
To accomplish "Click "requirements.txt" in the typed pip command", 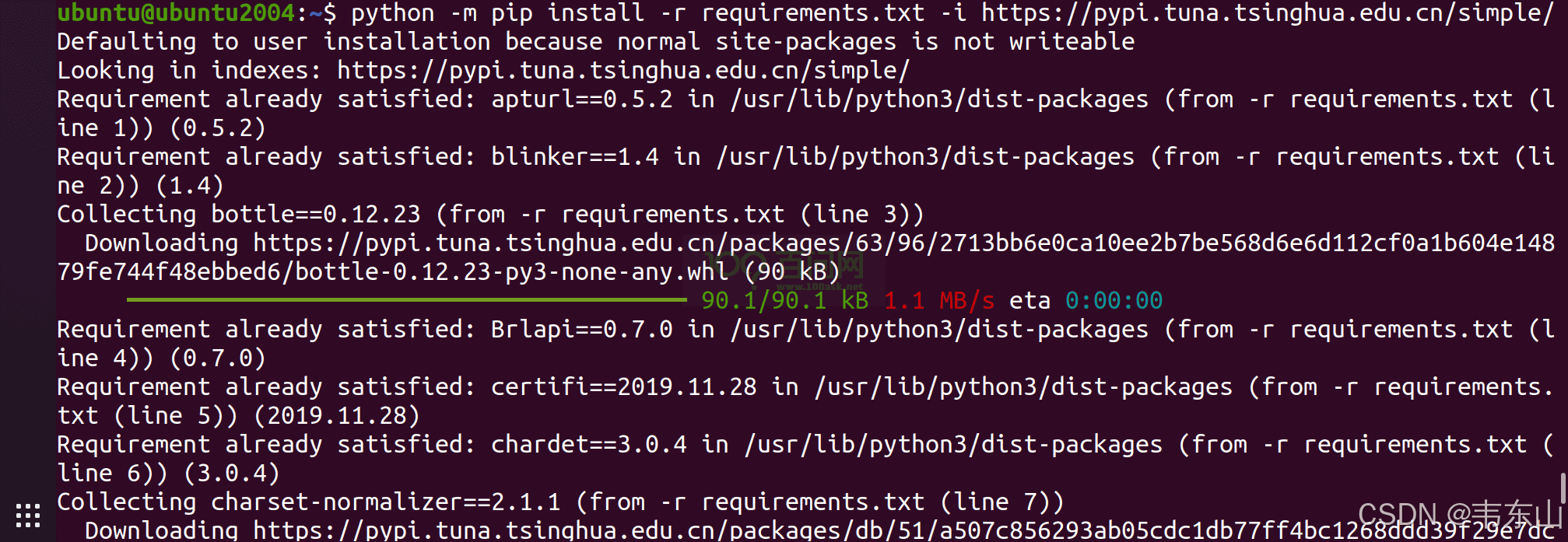I will pyautogui.click(x=813, y=13).
